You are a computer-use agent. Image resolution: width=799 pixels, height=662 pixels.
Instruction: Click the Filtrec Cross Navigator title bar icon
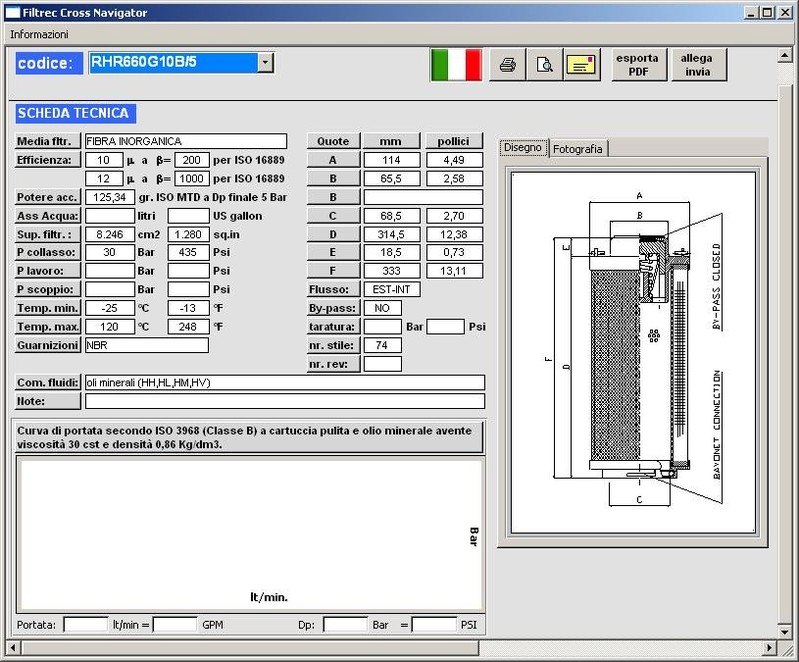click(x=12, y=12)
